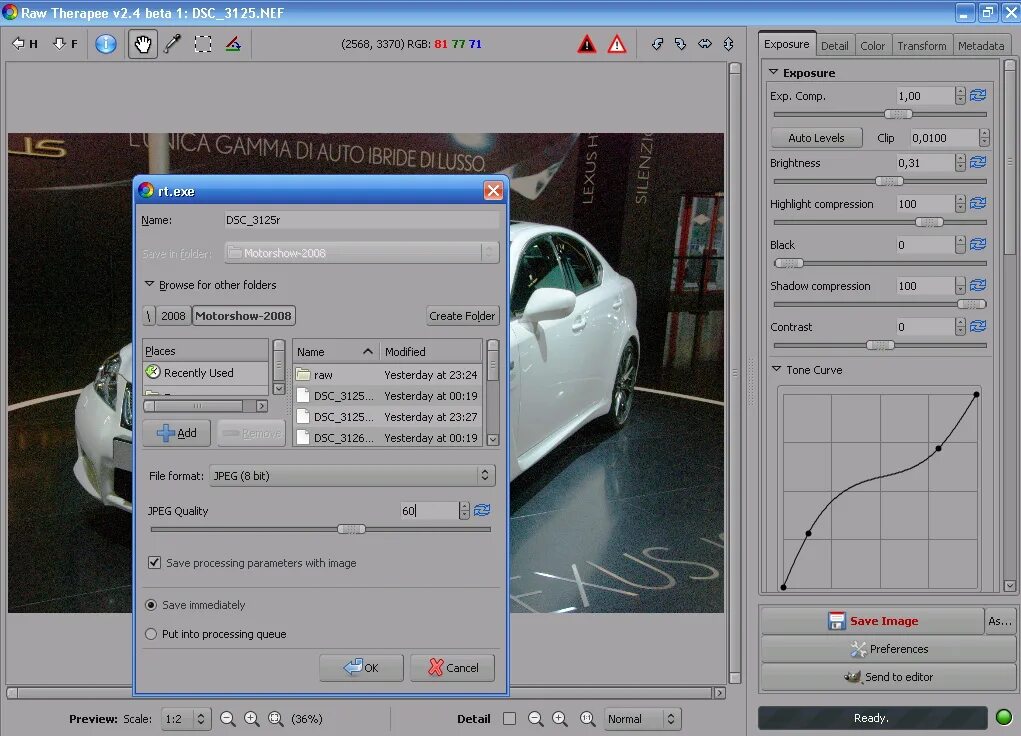Screen dimensions: 1021x736
Task: Click the Save Image button
Action: (x=873, y=621)
